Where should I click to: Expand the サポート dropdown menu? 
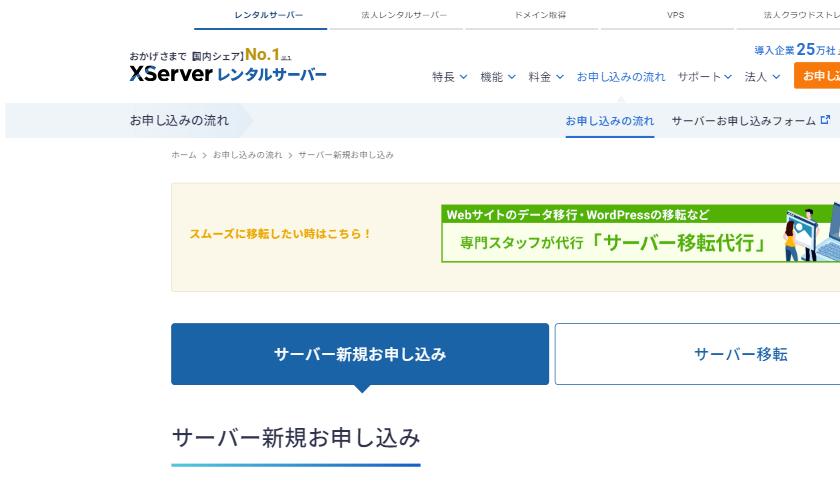[x=704, y=77]
